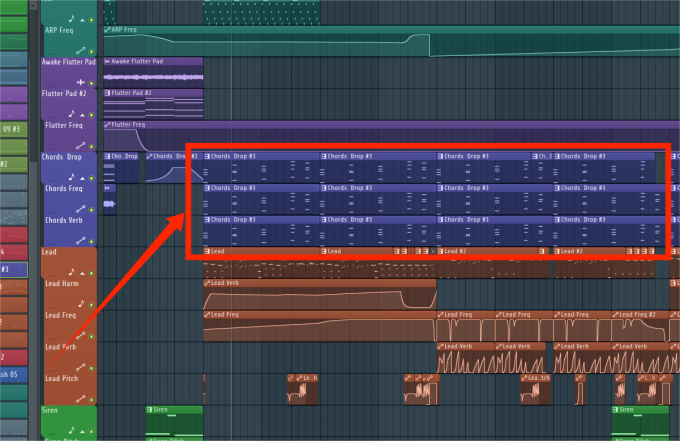Select the Cho..Drop pattern clip
Screen dimensions: 680x441
[121, 167]
